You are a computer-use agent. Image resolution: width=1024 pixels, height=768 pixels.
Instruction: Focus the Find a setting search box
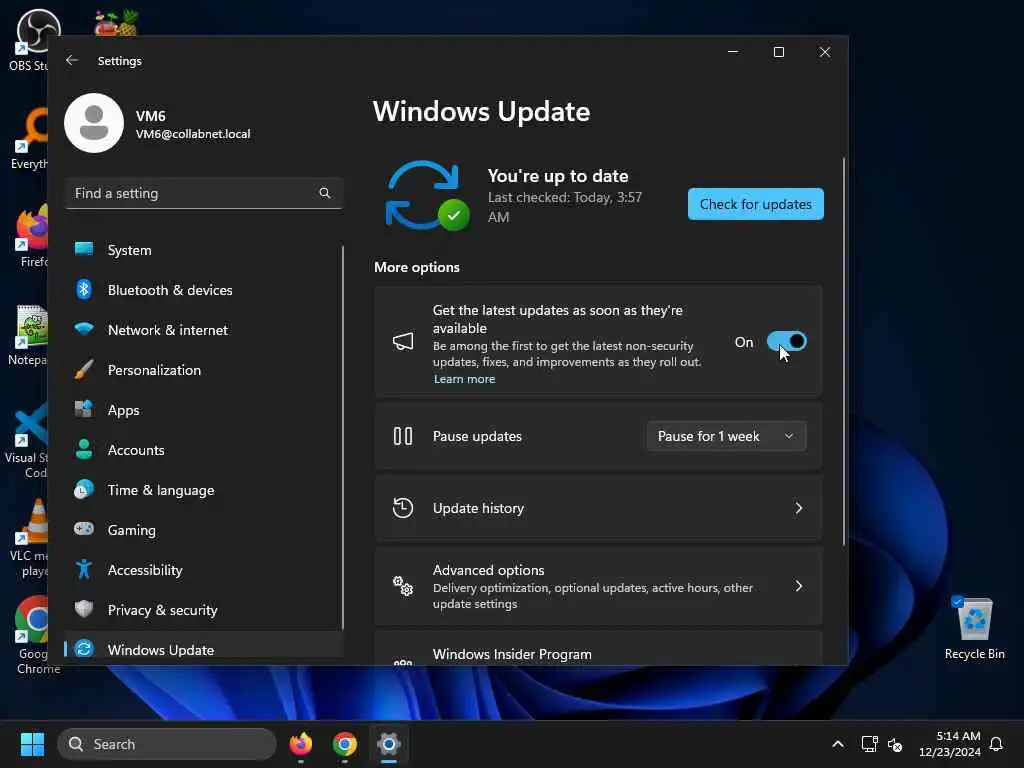(x=204, y=193)
